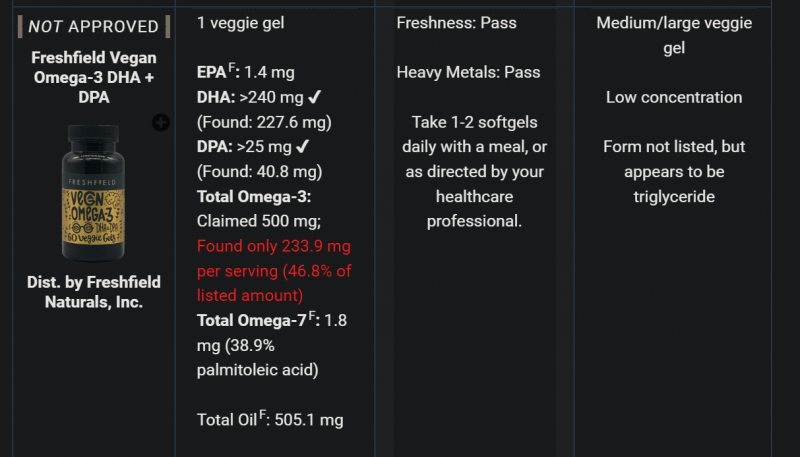Click the 'Medium/large veggie gel' description
The width and height of the screenshot is (800, 457).
coord(673,35)
